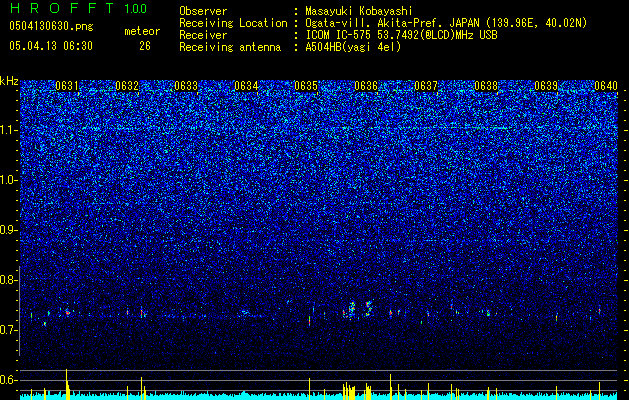Image resolution: width=629 pixels, height=400 pixels.
Task: Click time marker 0632
Action: (x=127, y=86)
